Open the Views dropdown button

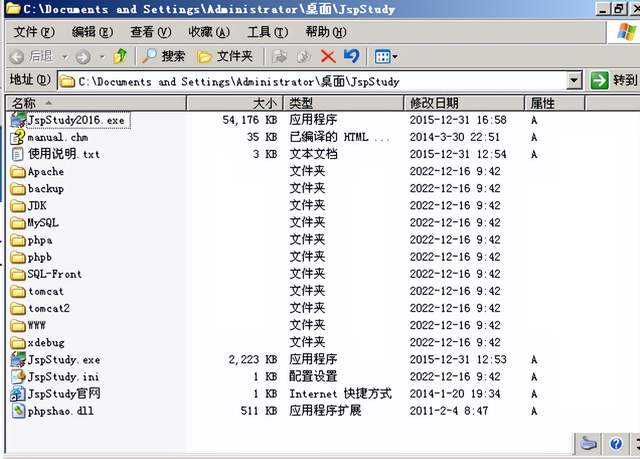point(386,56)
